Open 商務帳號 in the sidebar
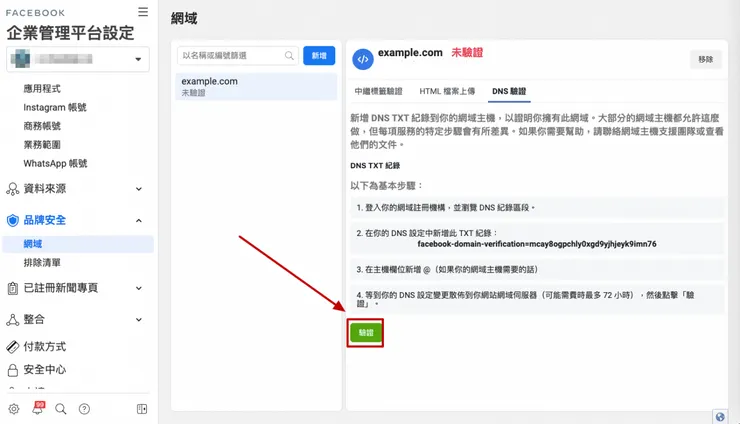The height and width of the screenshot is (424, 740). 42,126
